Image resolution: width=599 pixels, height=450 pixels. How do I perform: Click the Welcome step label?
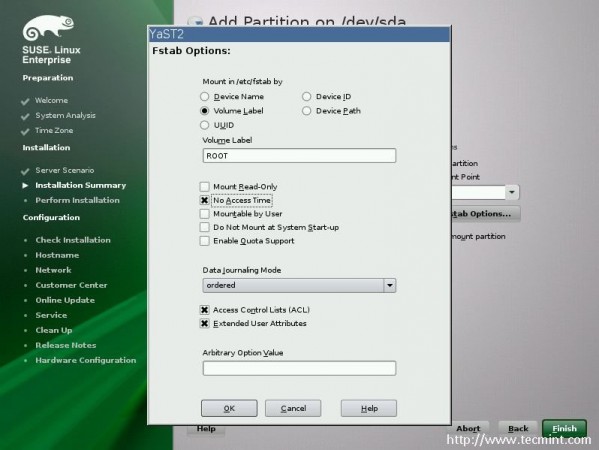click(x=52, y=100)
